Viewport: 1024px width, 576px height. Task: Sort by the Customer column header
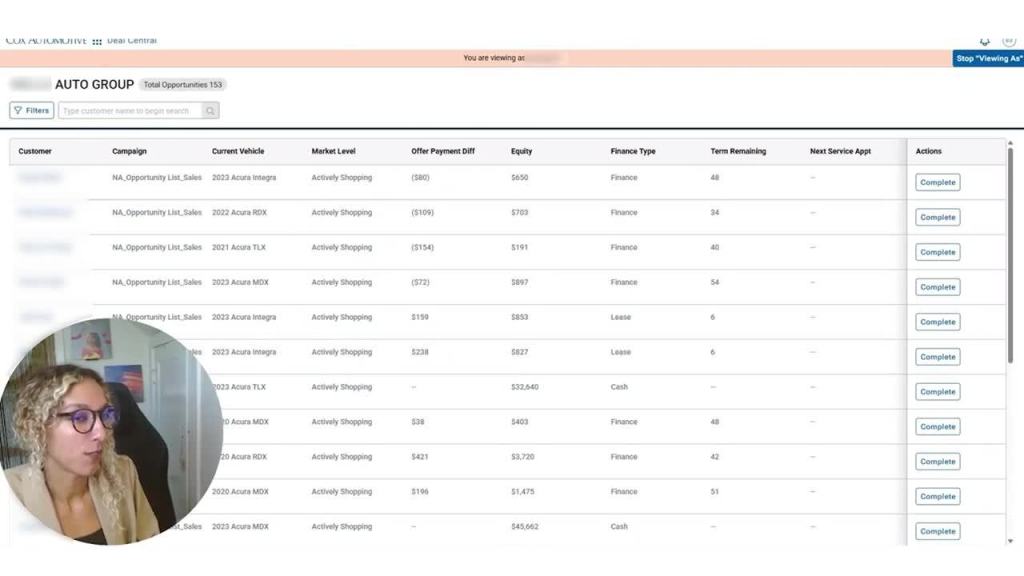35,151
